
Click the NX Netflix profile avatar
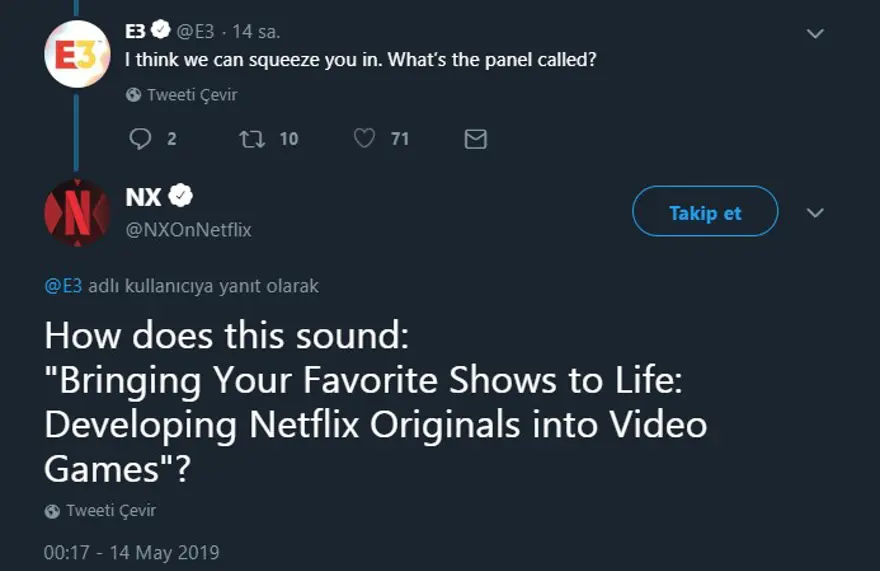click(77, 212)
